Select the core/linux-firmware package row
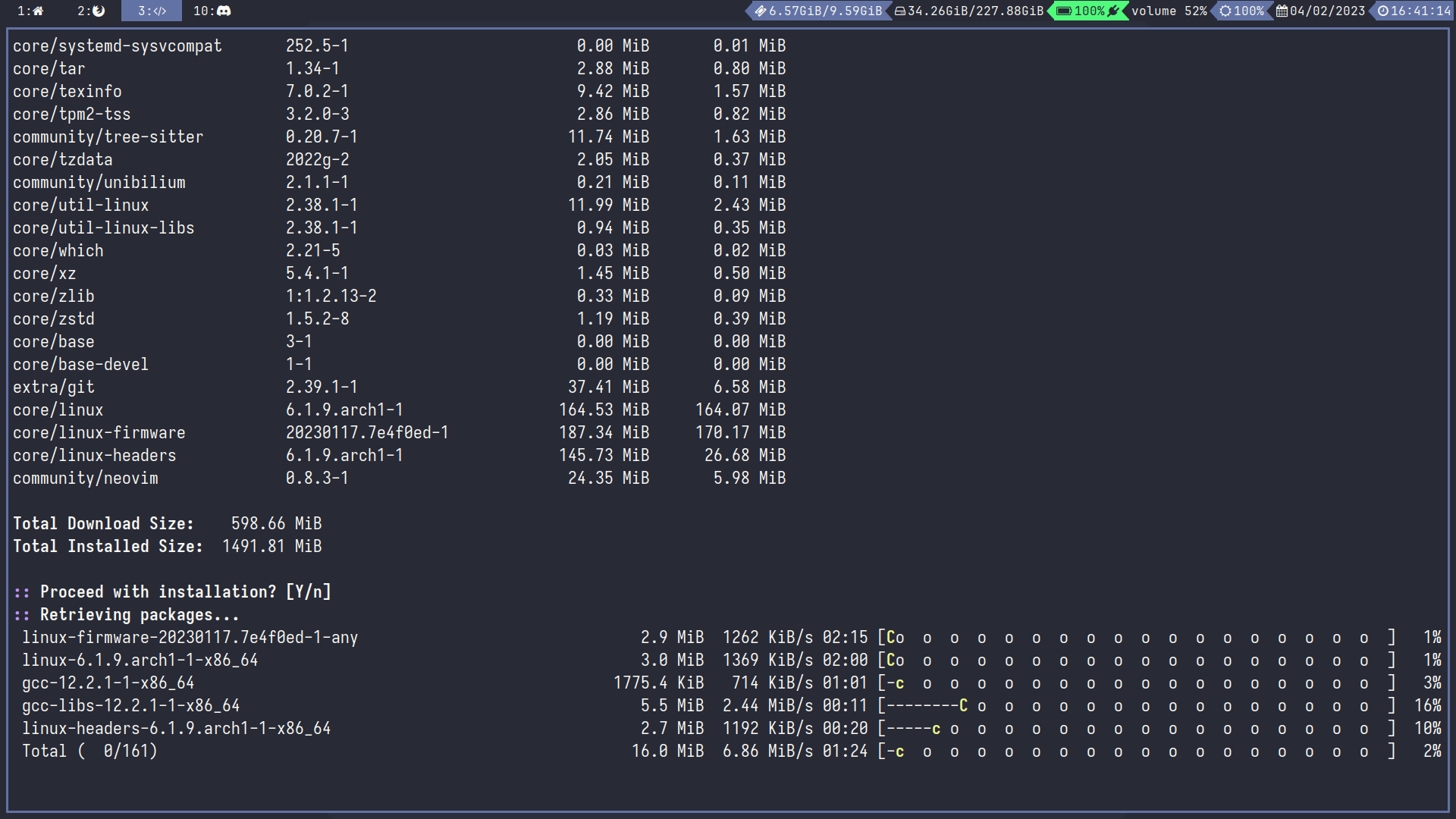The width and height of the screenshot is (1456, 819). click(99, 432)
